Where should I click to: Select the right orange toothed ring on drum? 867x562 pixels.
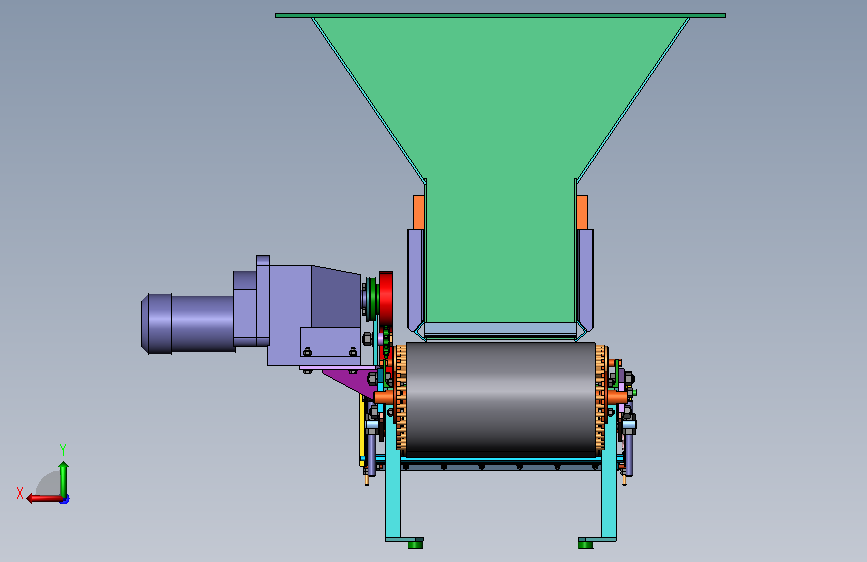click(601, 397)
